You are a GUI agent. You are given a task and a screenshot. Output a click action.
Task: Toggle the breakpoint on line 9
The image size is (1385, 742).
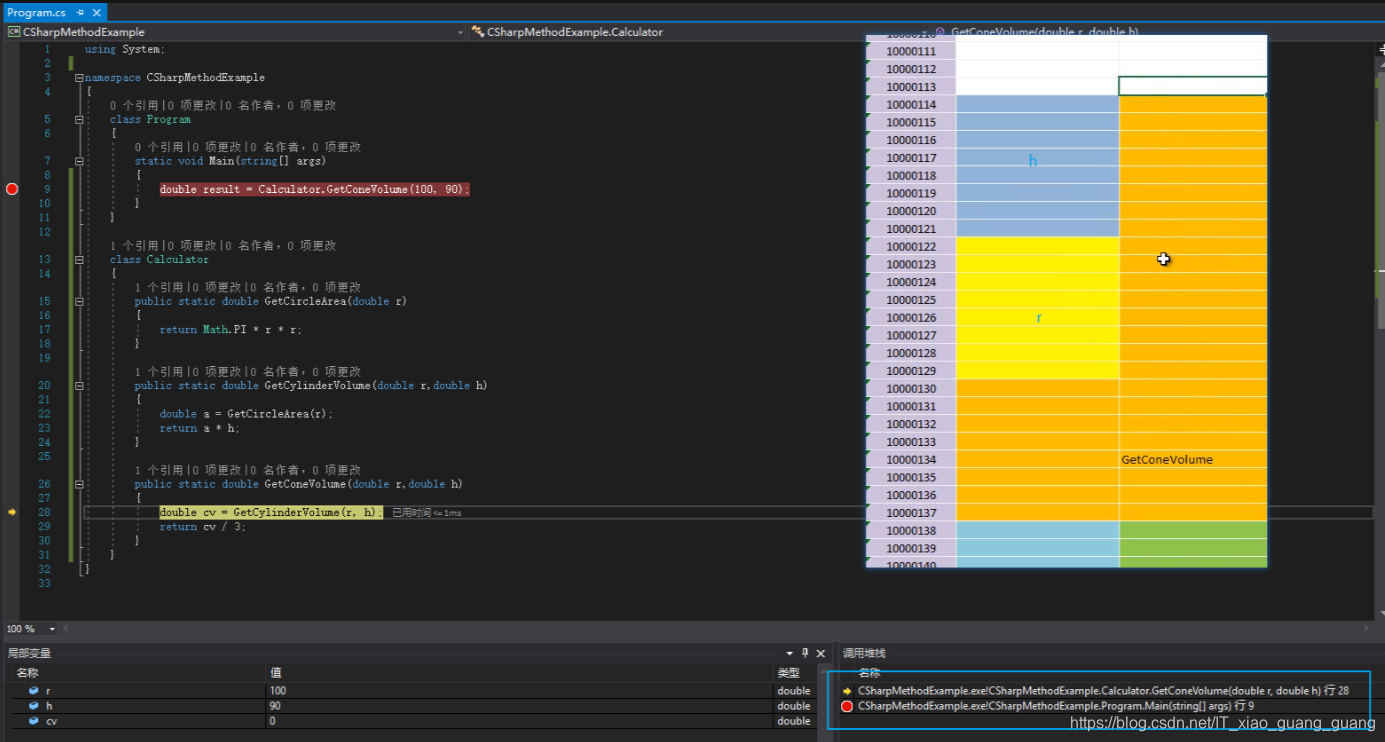coord(12,189)
